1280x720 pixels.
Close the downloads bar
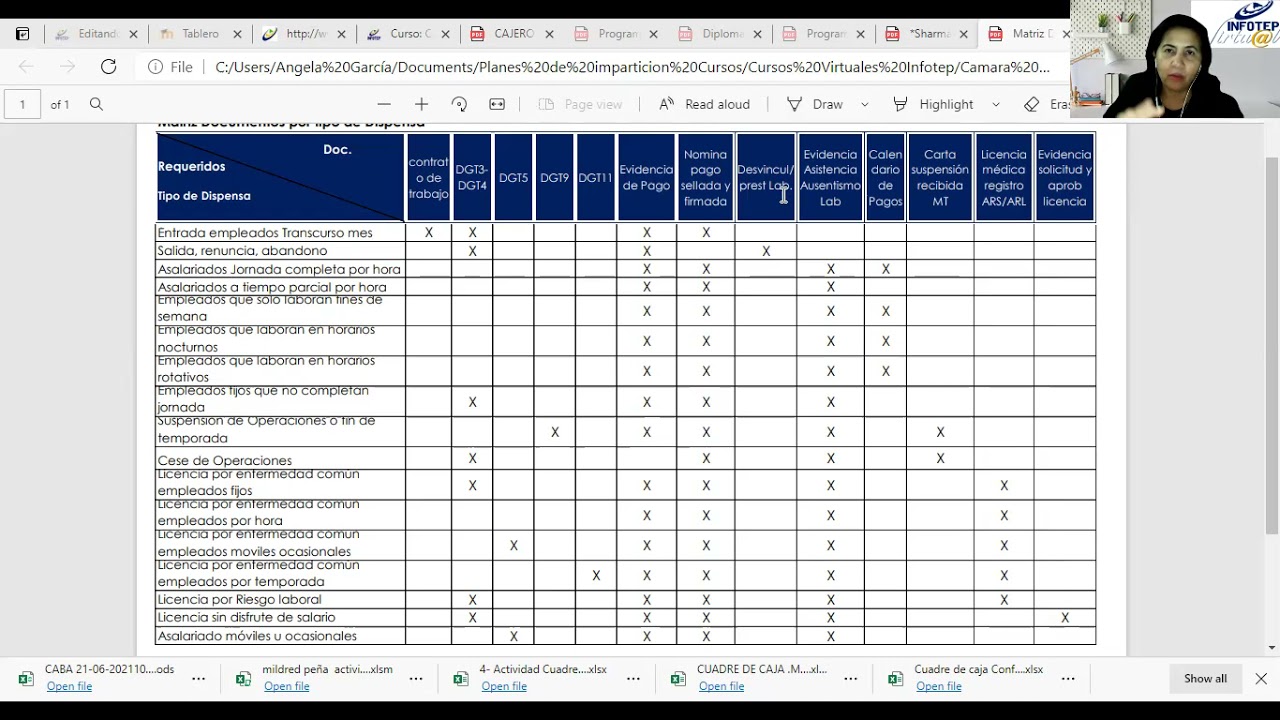coord(1261,678)
